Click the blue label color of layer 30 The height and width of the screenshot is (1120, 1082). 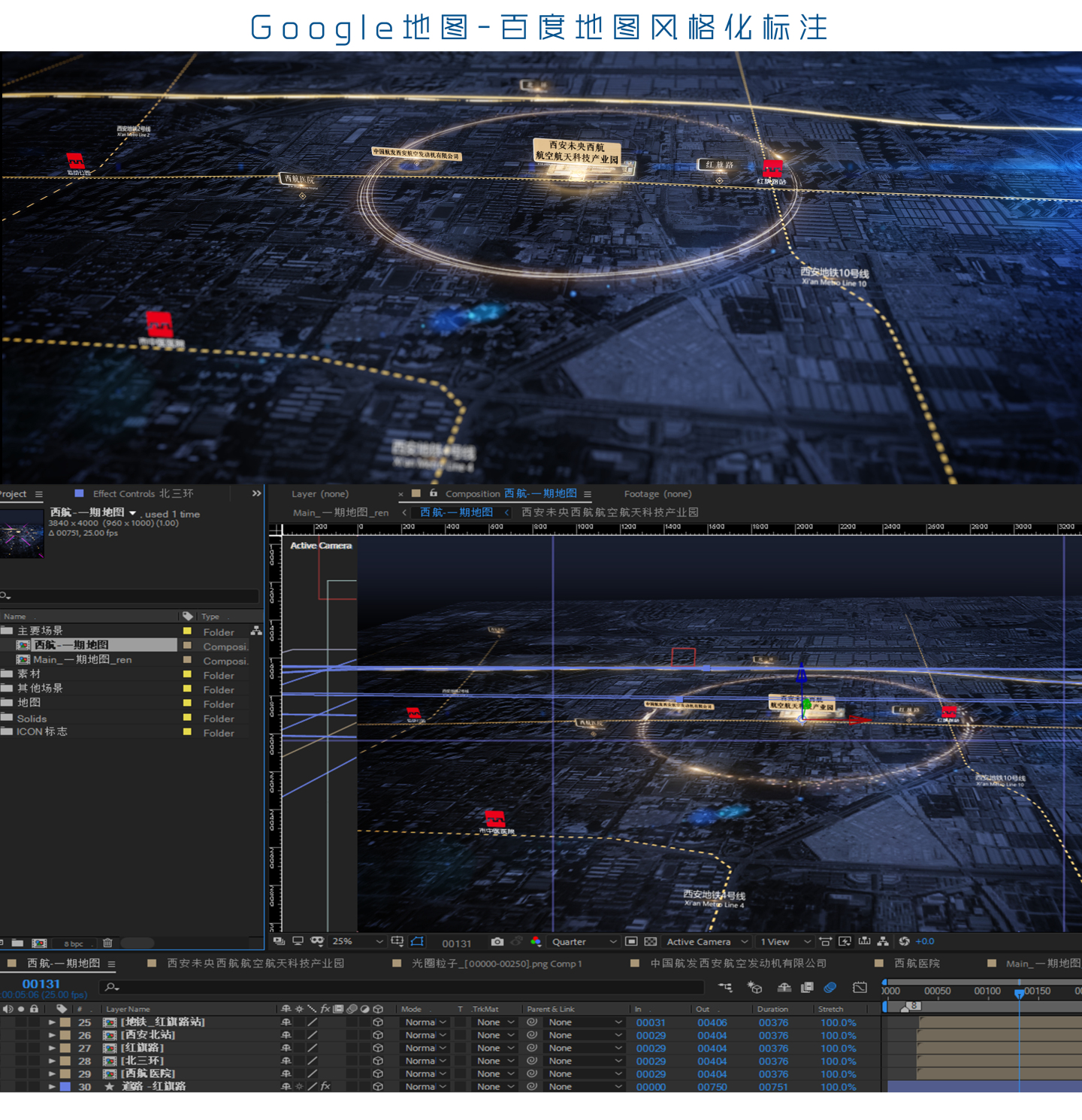[x=65, y=1086]
